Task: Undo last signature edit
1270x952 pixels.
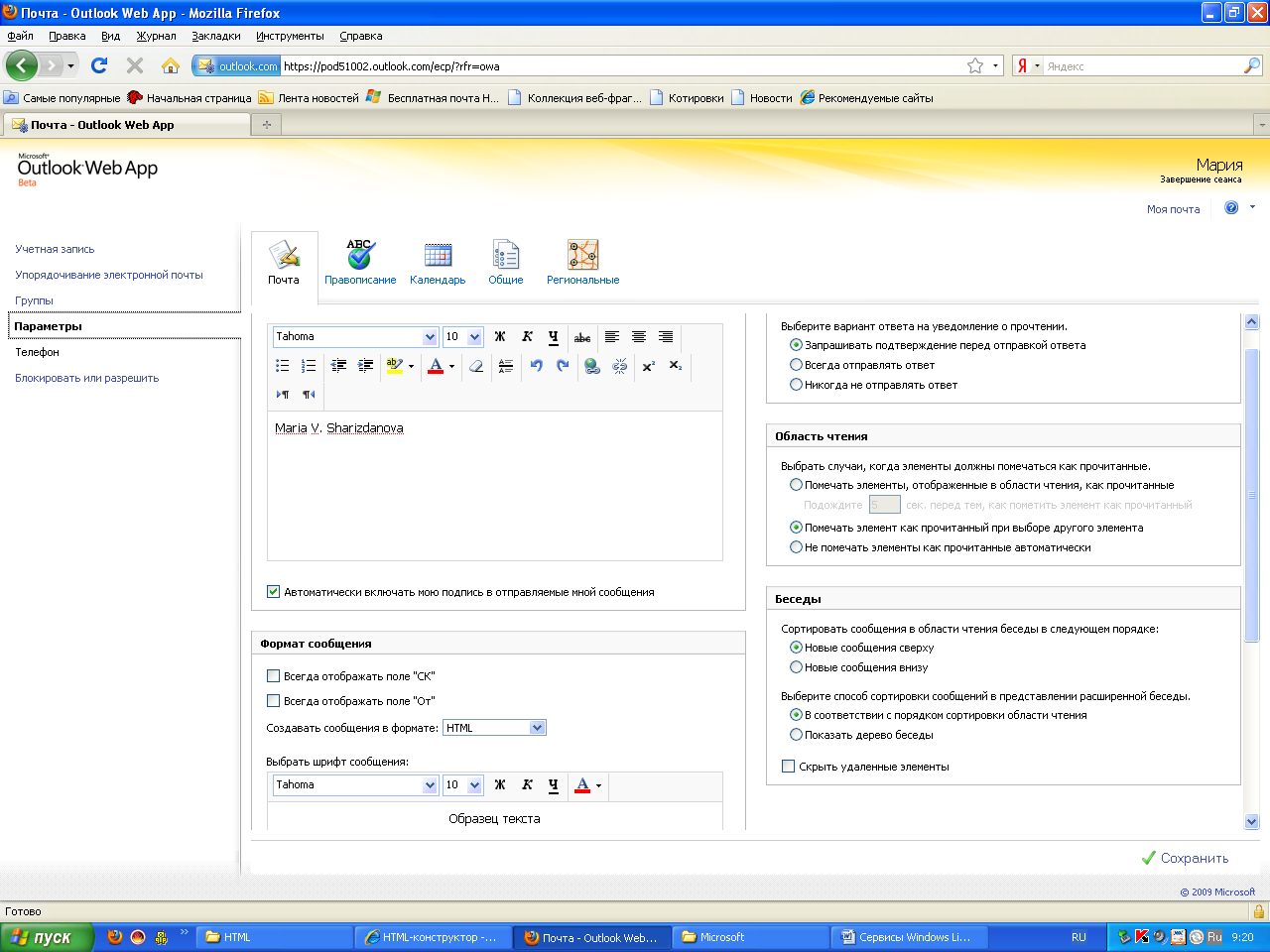Action: [x=536, y=366]
